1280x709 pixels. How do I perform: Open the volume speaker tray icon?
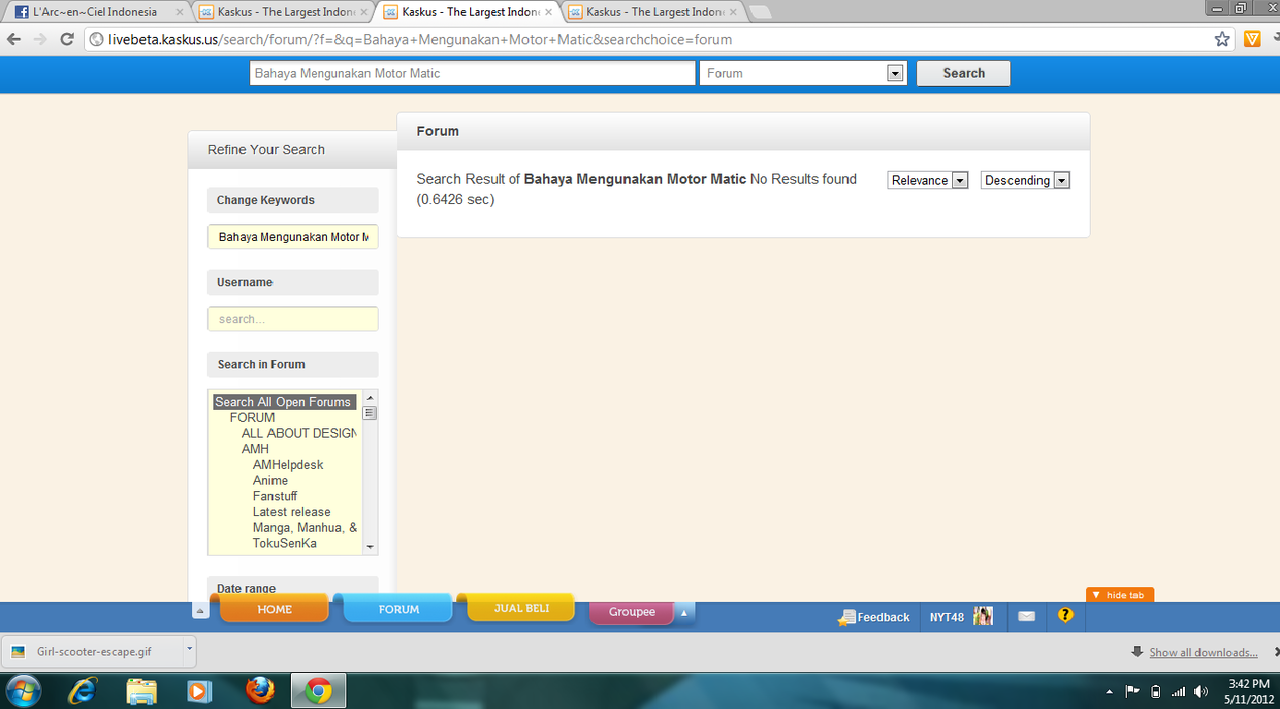pyautogui.click(x=1201, y=691)
